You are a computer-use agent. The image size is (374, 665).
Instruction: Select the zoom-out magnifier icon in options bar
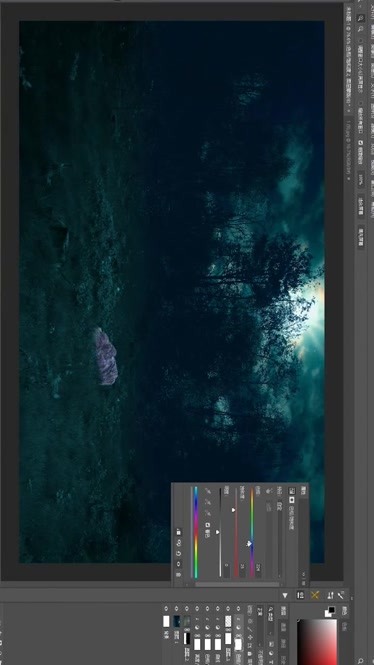coord(360,29)
